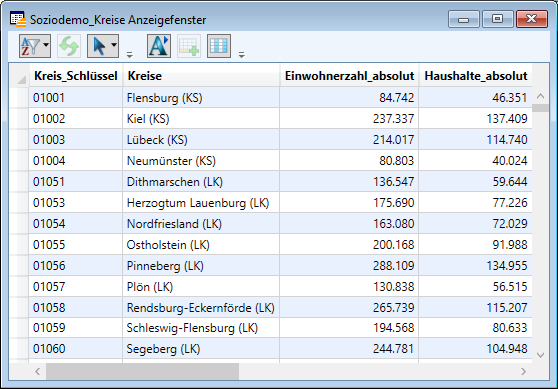Select the Pinneberg (LK) cell

(201, 266)
